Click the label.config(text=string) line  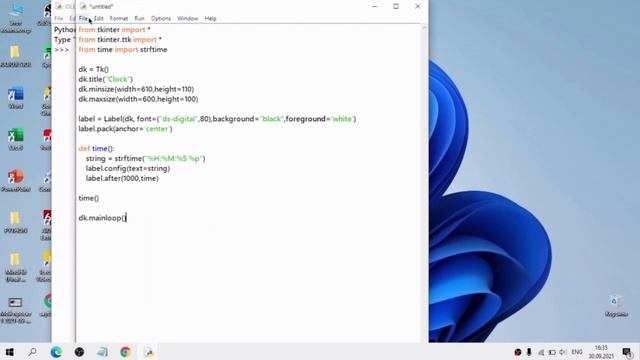coord(128,169)
